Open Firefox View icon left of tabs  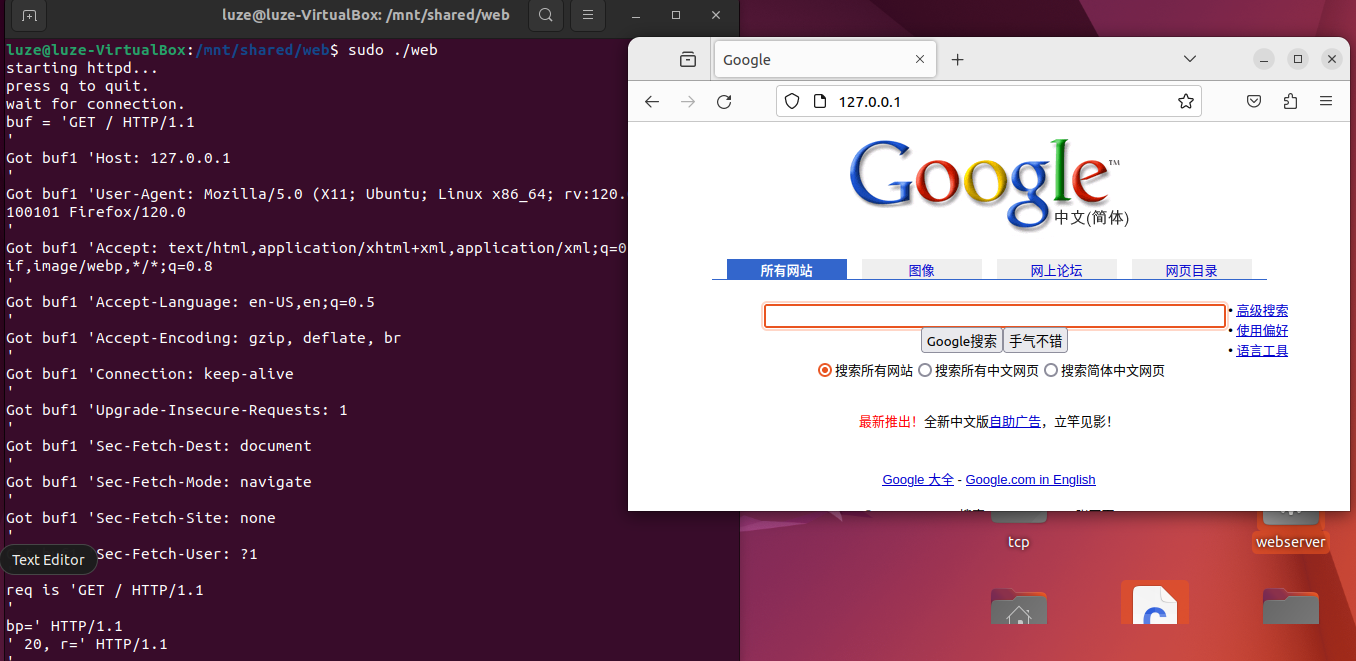(x=687, y=60)
